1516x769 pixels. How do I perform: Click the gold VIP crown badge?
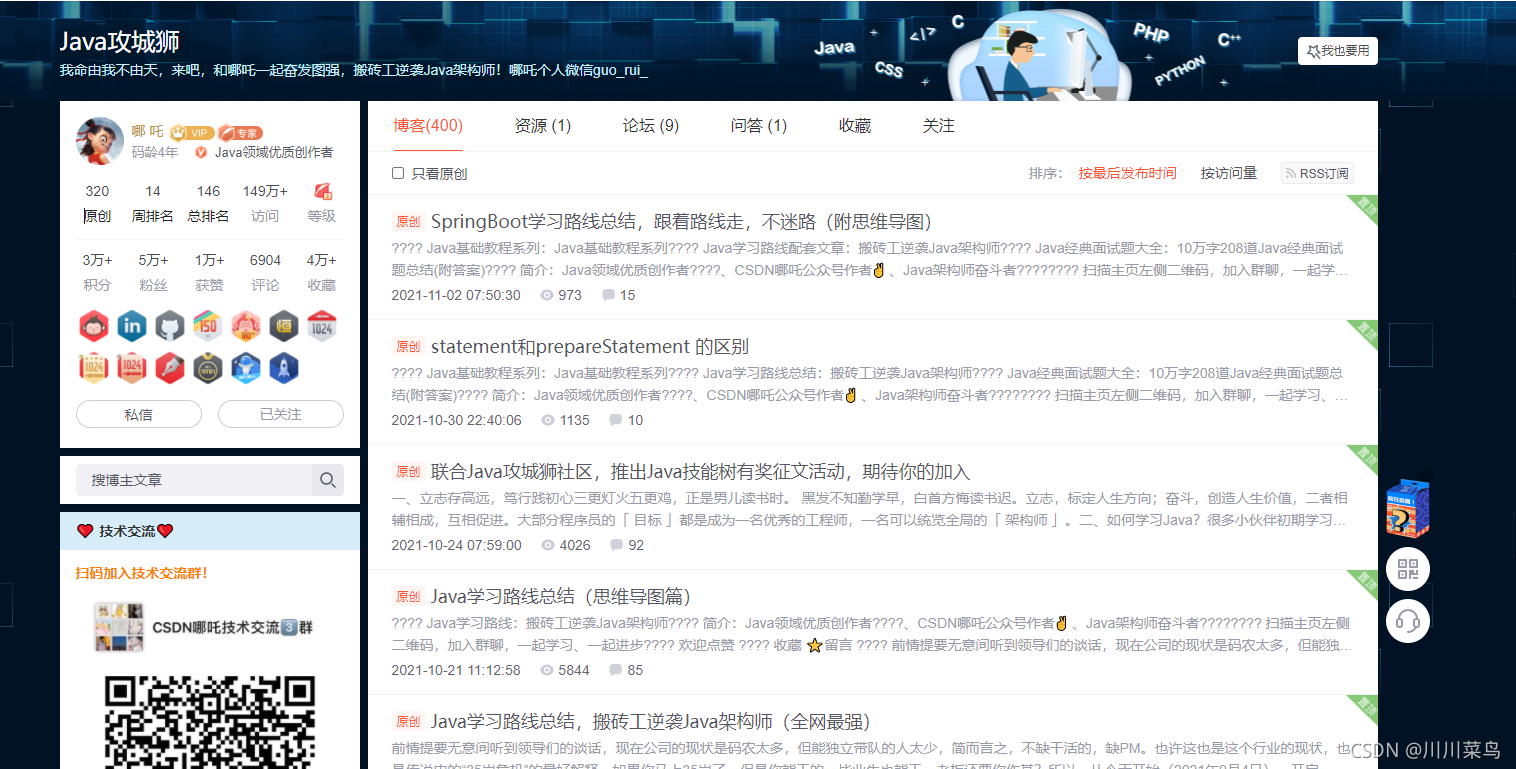pos(192,132)
